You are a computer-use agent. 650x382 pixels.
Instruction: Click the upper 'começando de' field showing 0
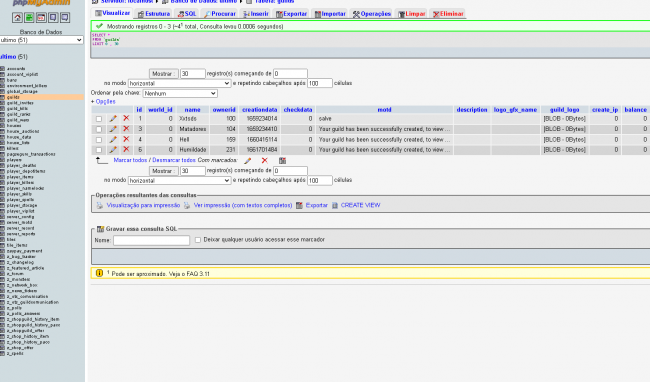(290, 74)
